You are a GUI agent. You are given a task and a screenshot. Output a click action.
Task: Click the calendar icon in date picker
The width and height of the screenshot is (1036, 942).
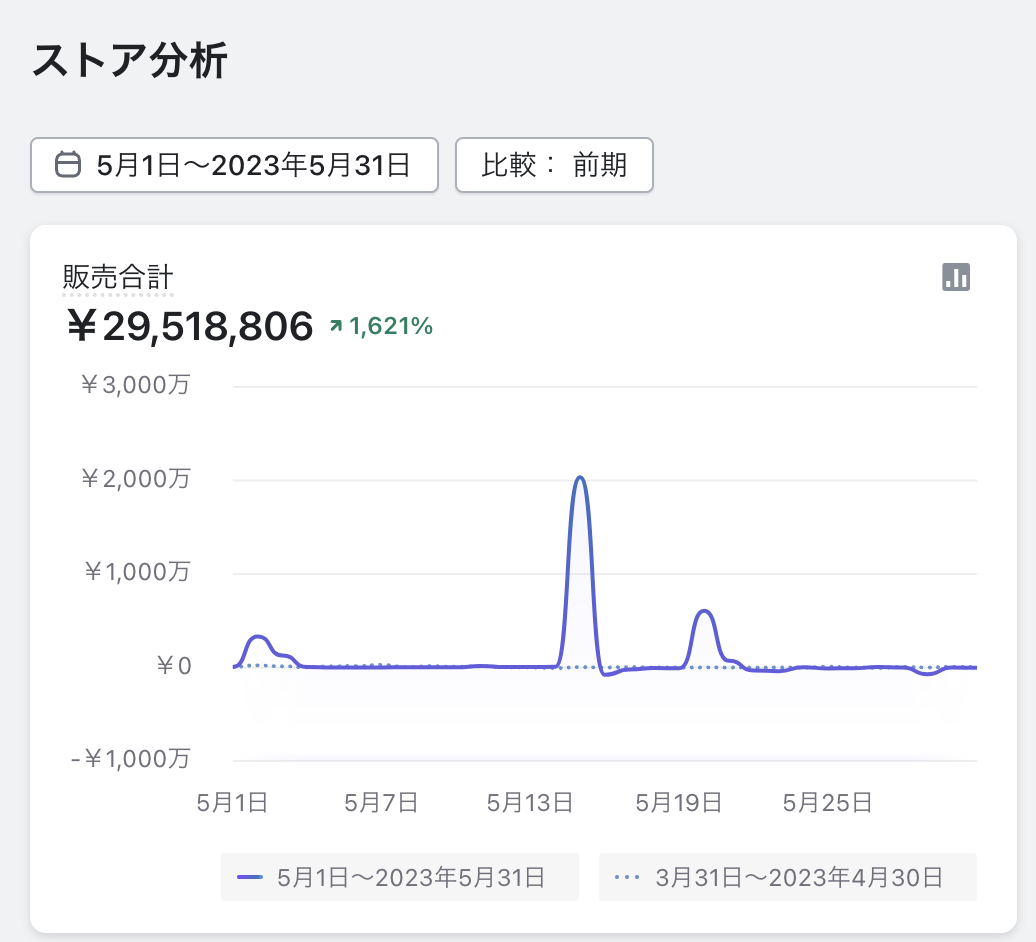click(67, 164)
